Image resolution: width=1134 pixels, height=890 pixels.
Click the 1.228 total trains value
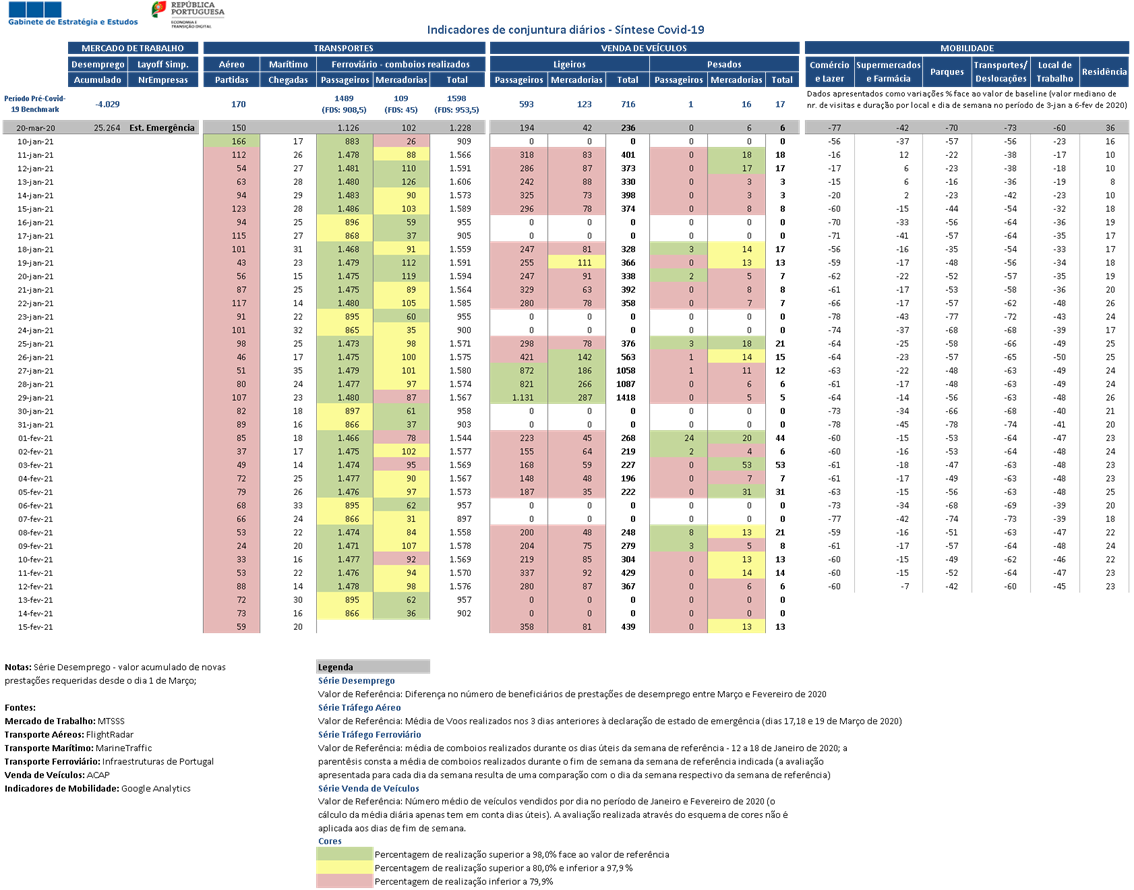pos(460,128)
